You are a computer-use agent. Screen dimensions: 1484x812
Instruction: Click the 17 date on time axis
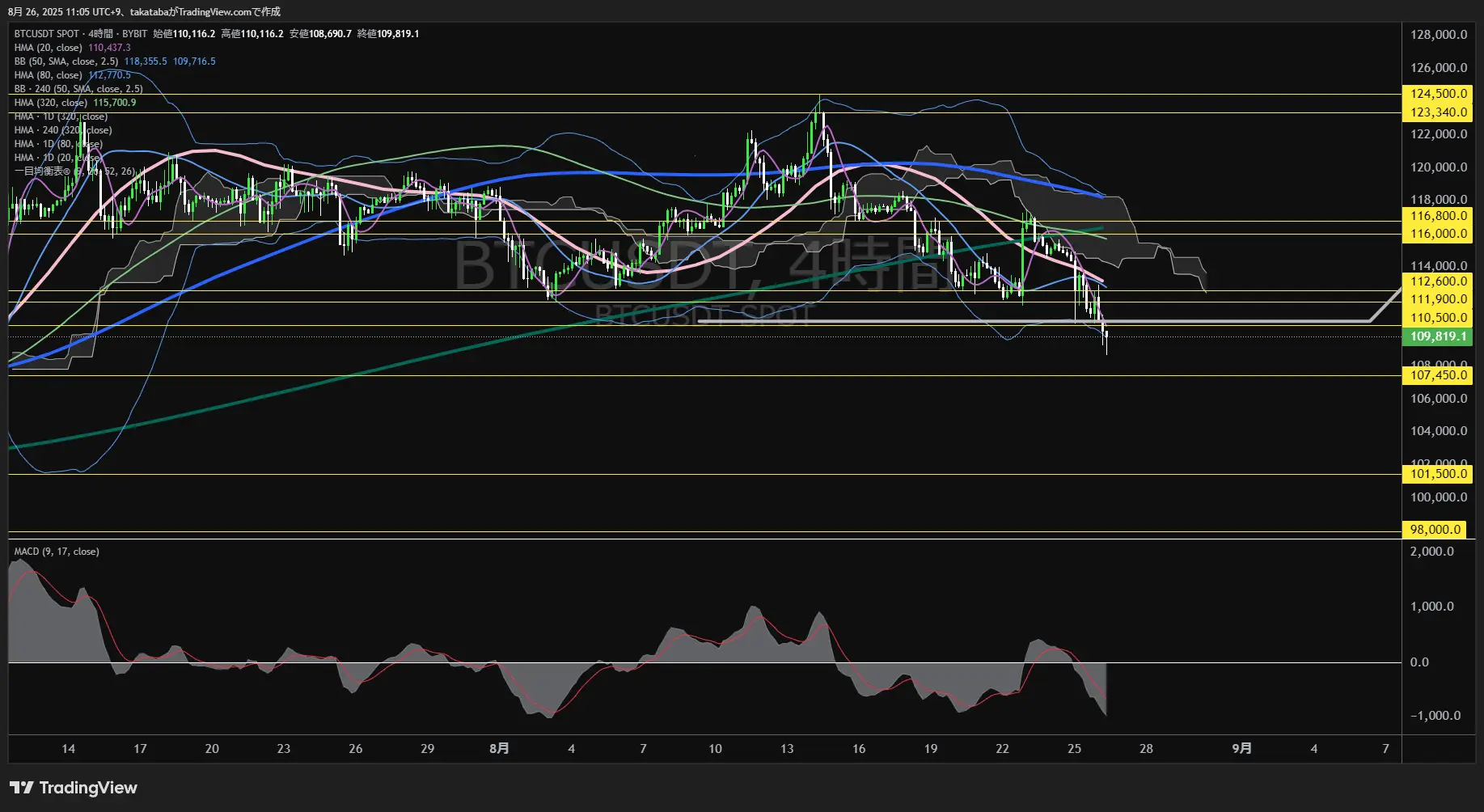140,749
